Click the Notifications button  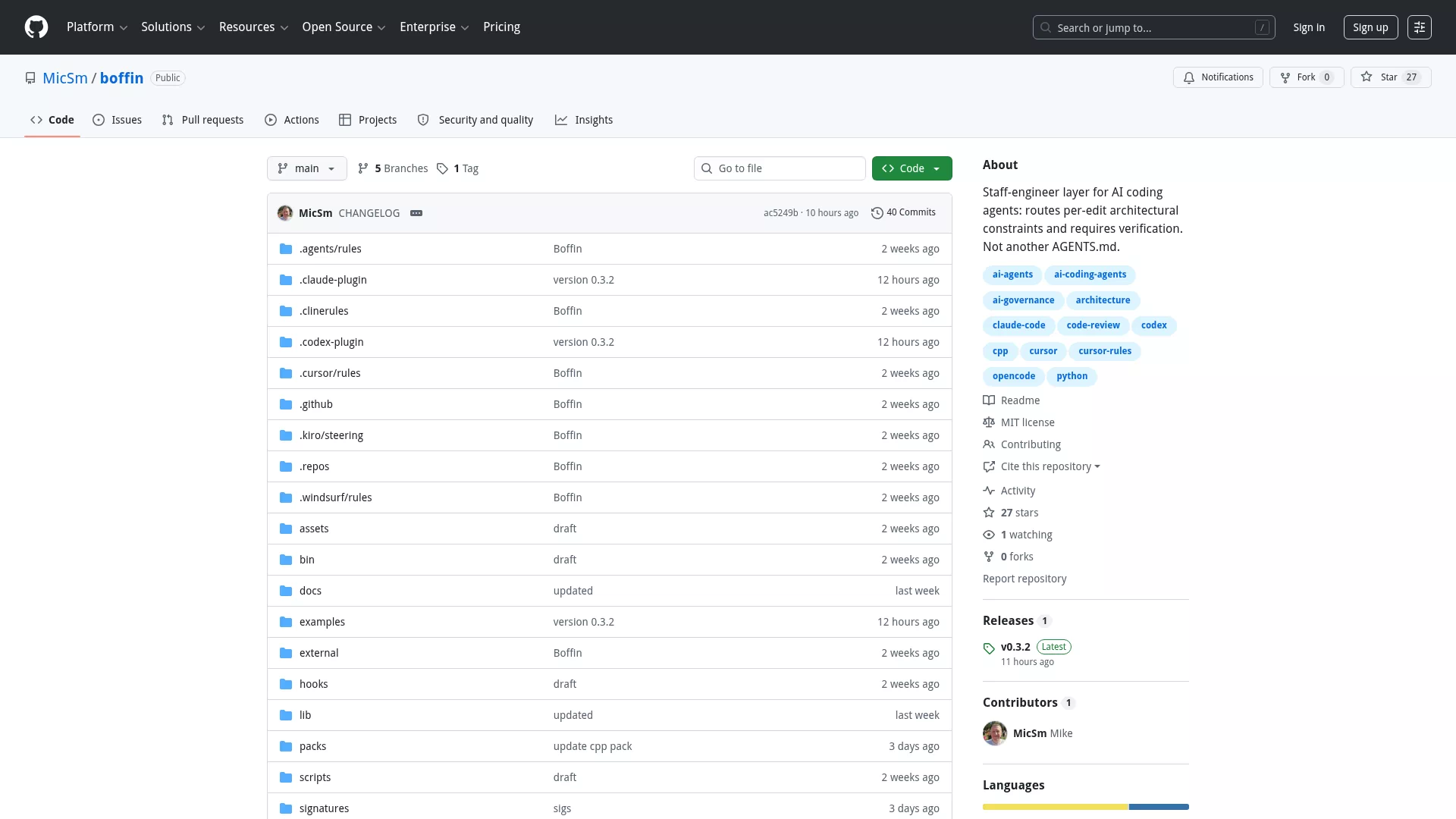pyautogui.click(x=1218, y=77)
